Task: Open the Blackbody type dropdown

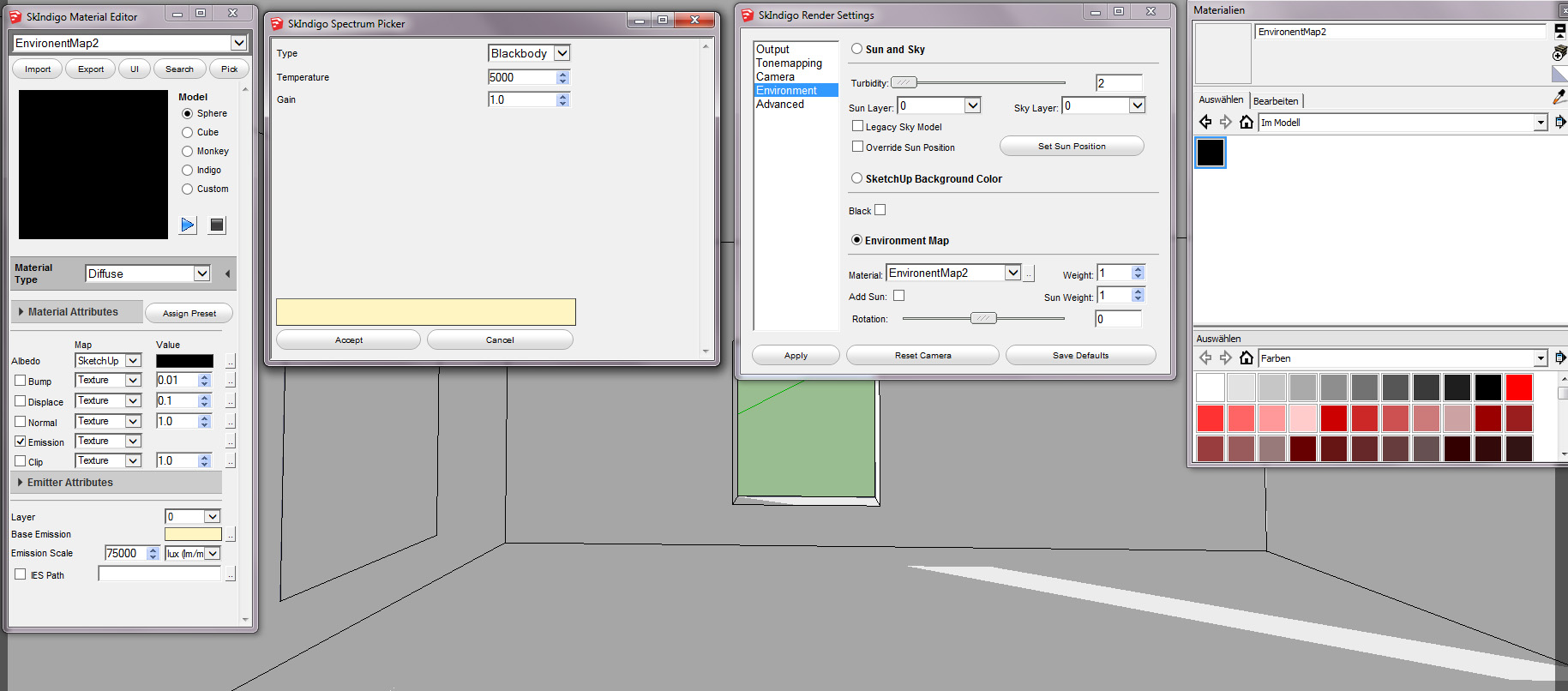Action: [562, 53]
